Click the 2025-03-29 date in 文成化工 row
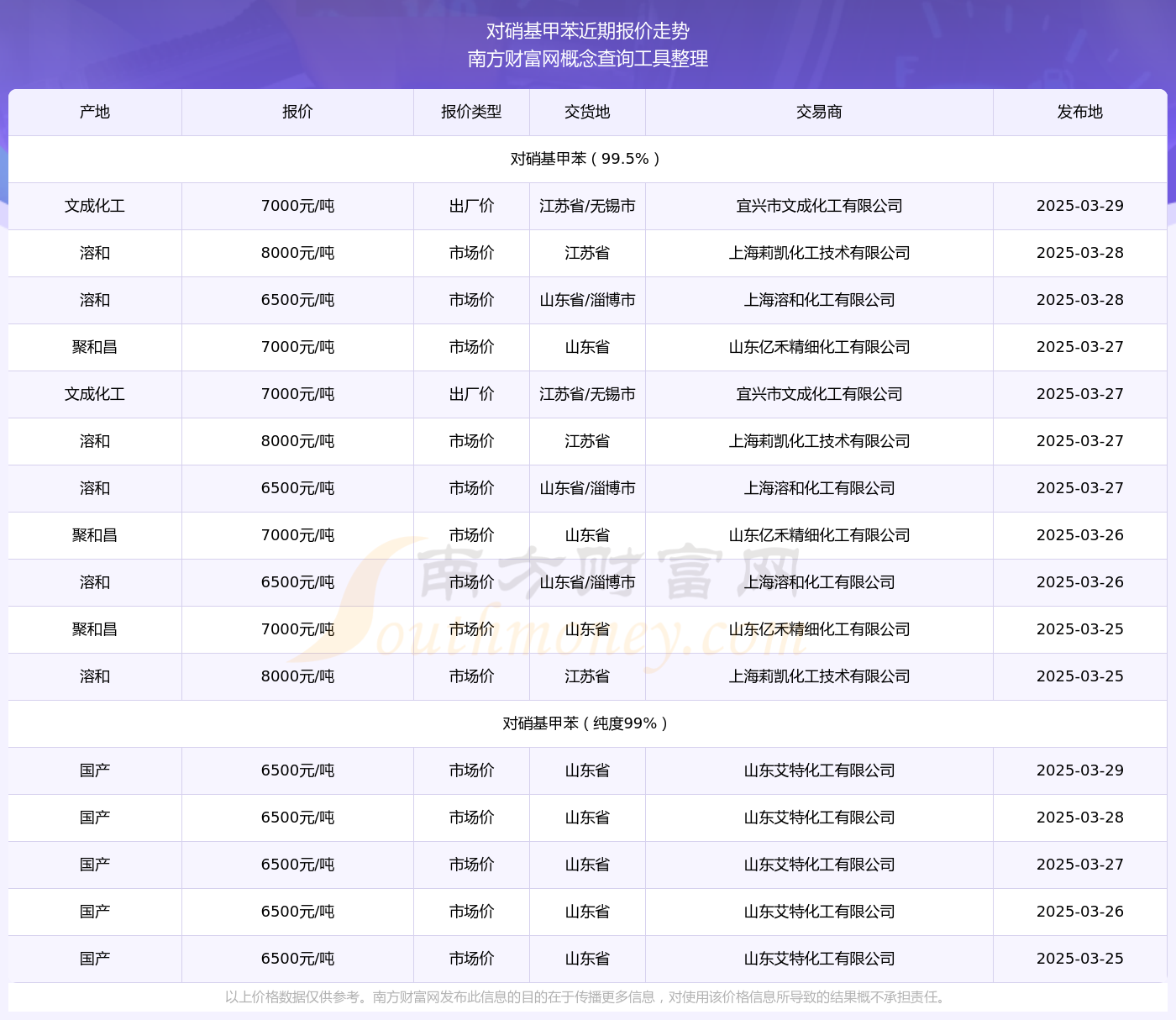1176x1020 pixels. point(1079,206)
